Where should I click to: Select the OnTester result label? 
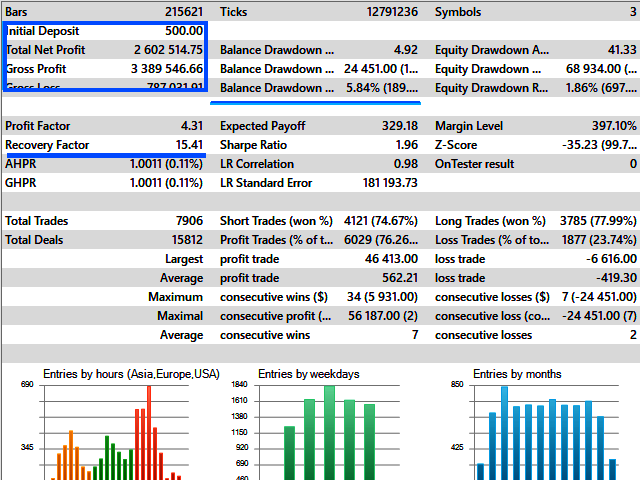(x=474, y=164)
